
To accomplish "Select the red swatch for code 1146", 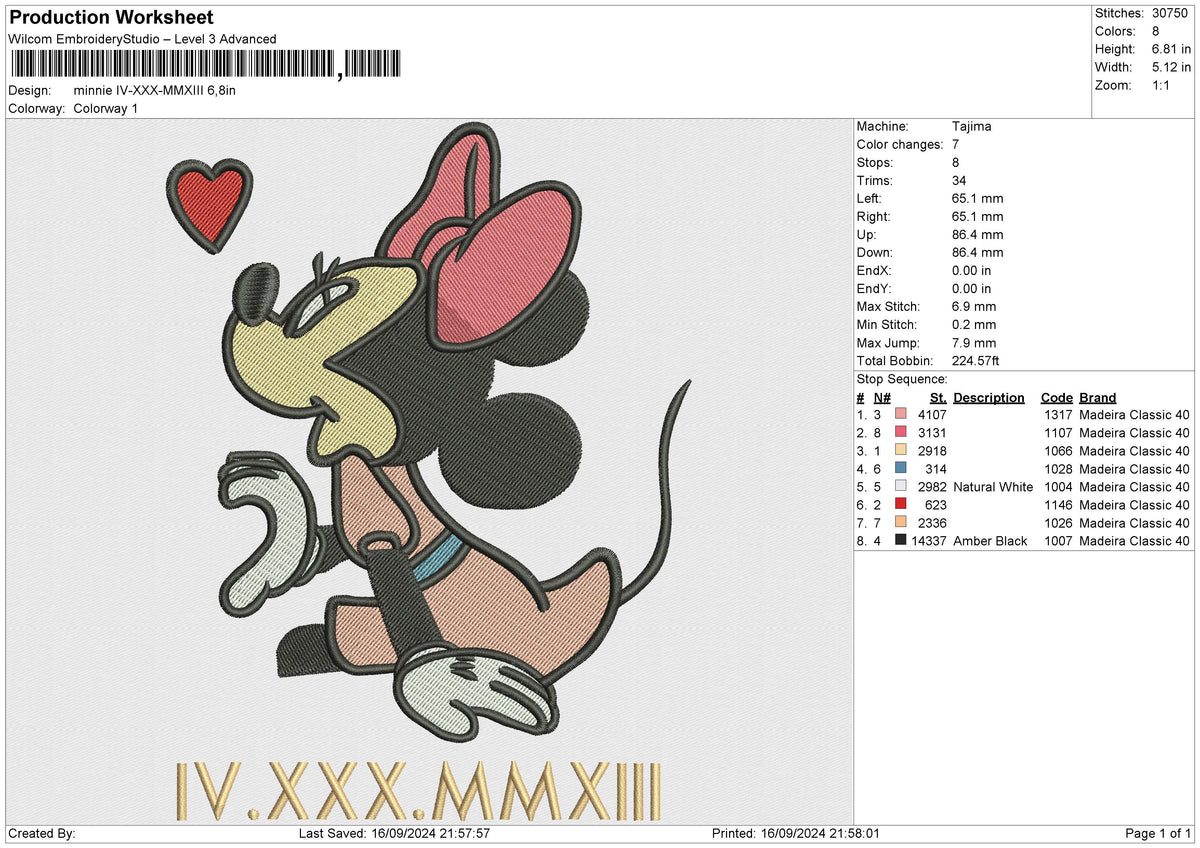I will coord(902,505).
